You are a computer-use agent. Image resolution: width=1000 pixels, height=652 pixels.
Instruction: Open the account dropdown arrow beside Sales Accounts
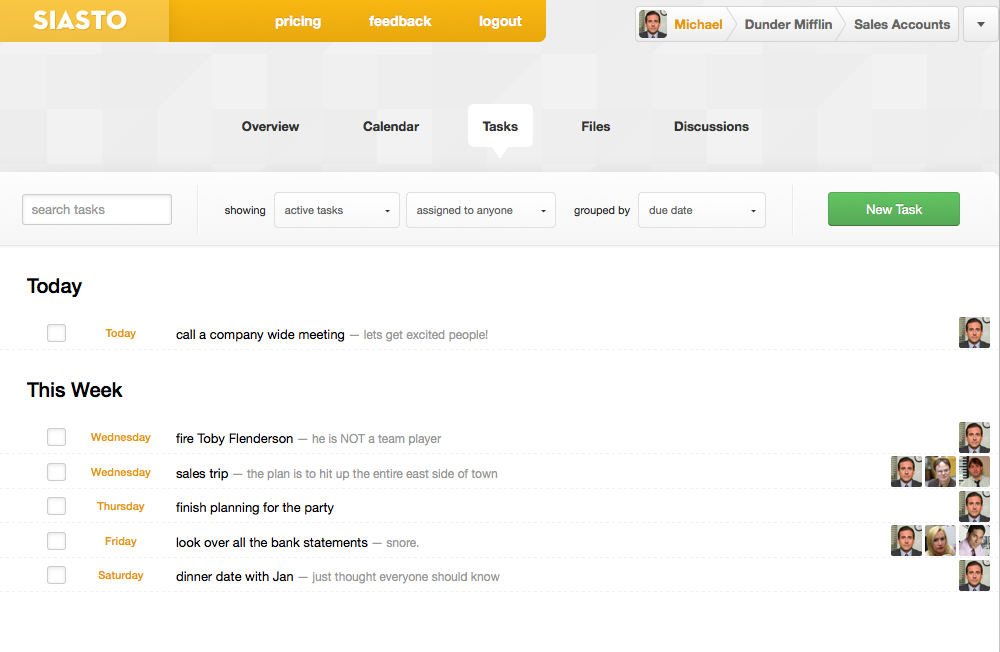980,25
